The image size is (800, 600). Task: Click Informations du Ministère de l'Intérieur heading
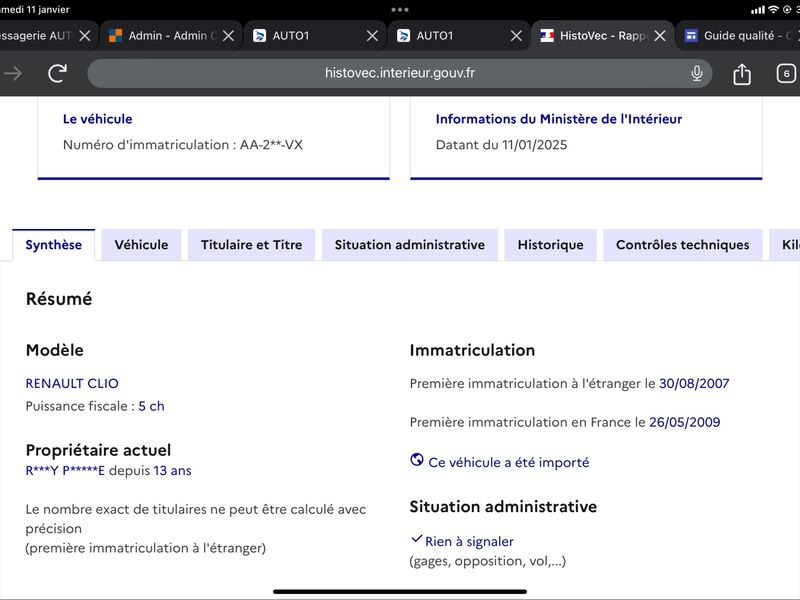click(559, 119)
